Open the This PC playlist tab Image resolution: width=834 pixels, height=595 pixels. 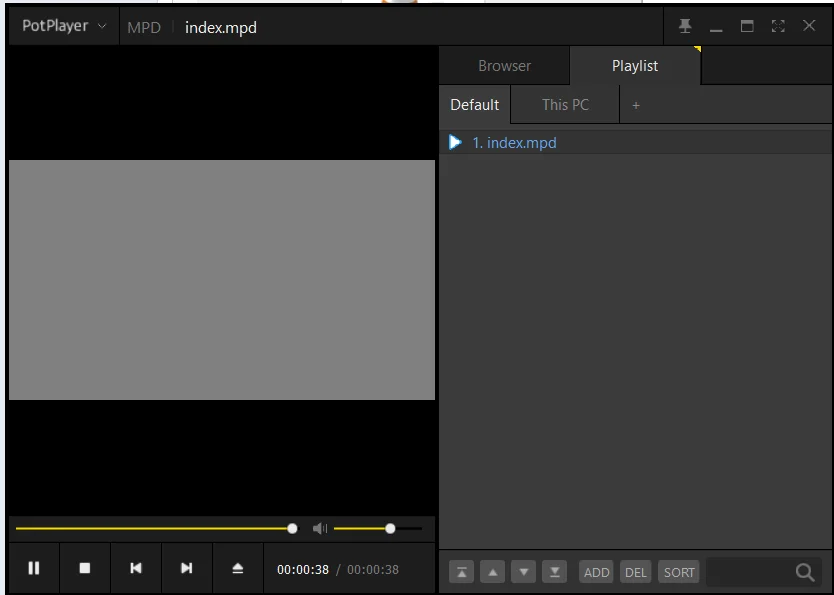[565, 105]
